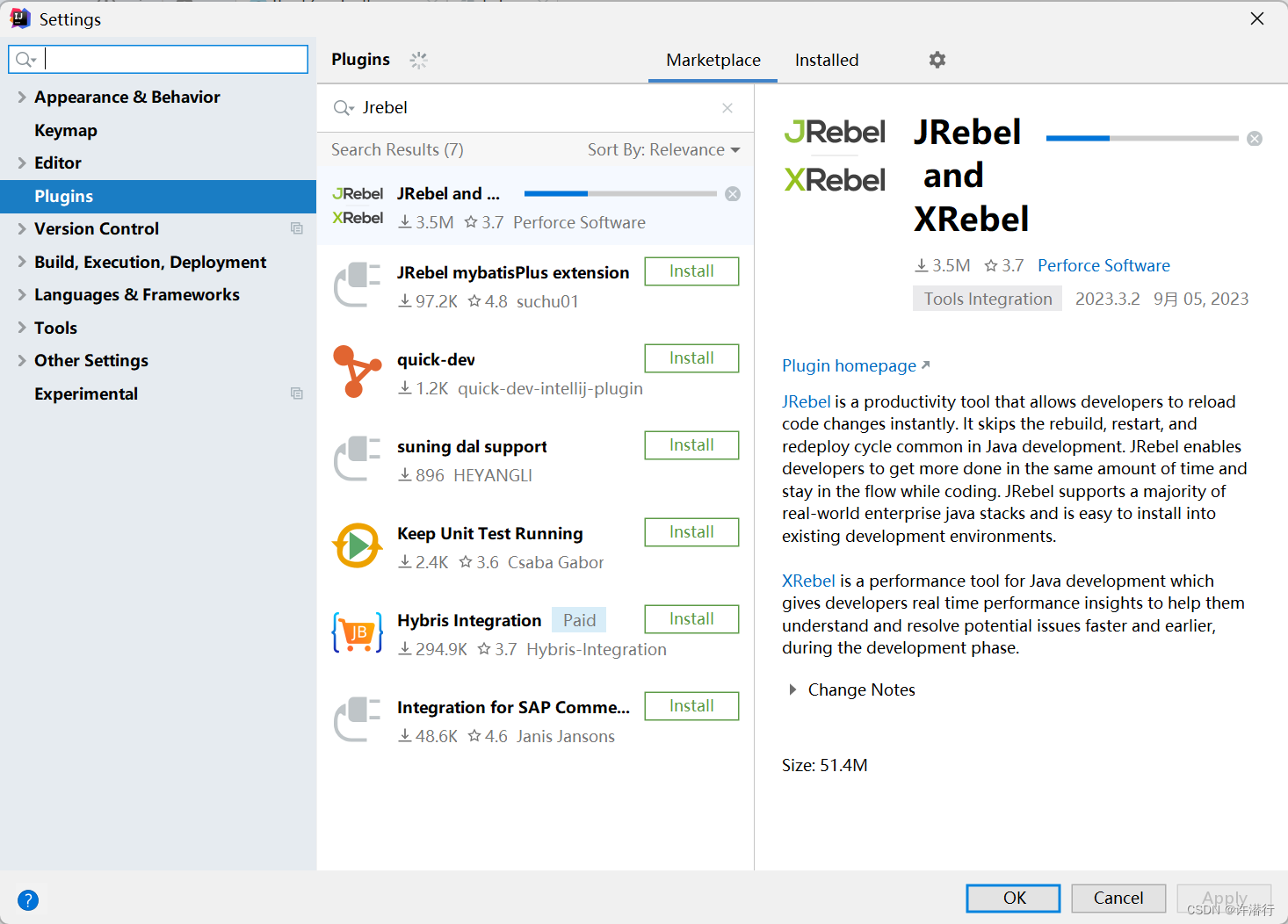This screenshot has height=924, width=1288.
Task: Open the Sort By: Relevance dropdown
Action: pyautogui.click(x=664, y=150)
